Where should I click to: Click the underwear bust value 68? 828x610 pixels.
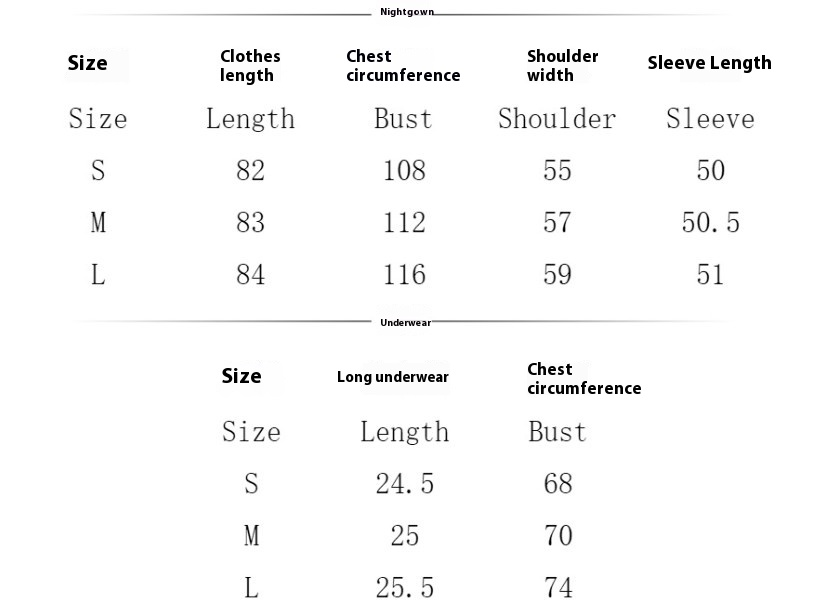[557, 484]
